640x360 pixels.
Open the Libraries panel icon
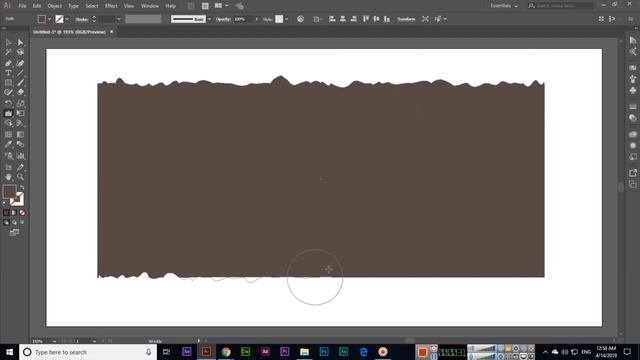point(633,134)
